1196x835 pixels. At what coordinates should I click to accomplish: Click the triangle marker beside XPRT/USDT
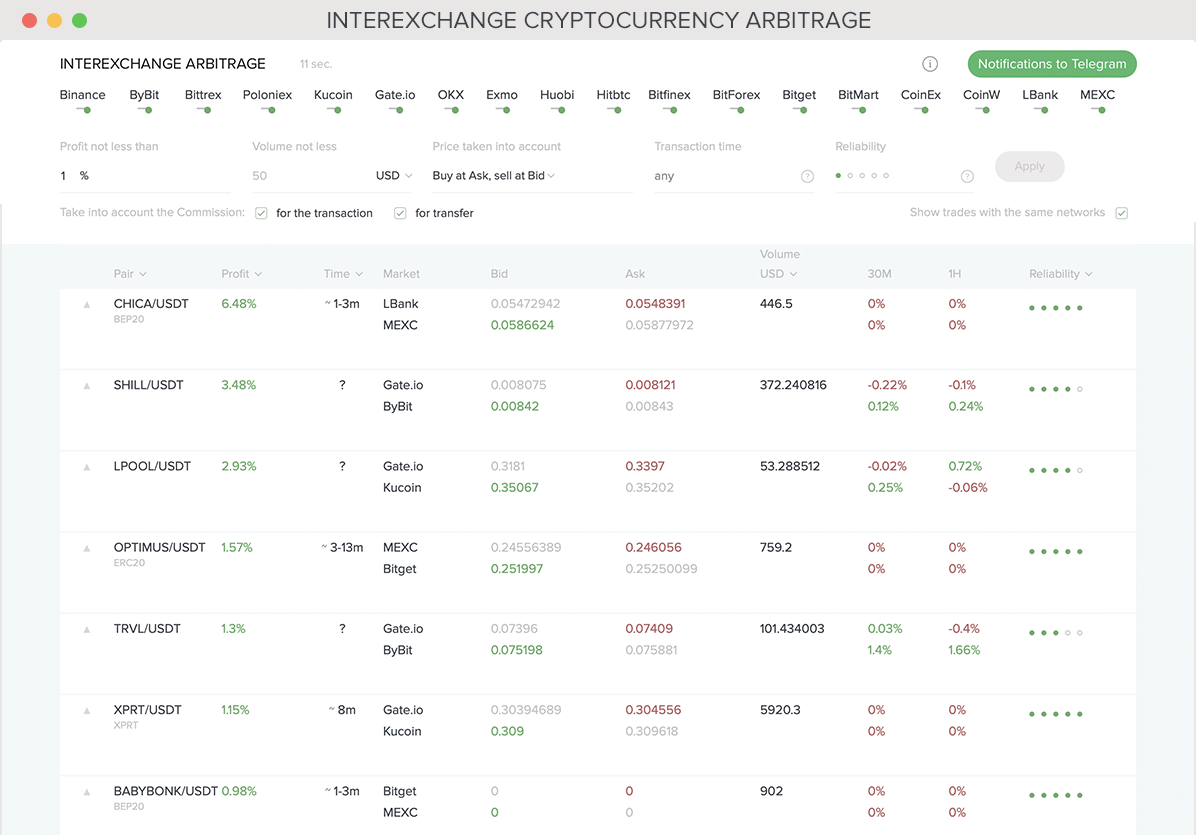pyautogui.click(x=87, y=710)
